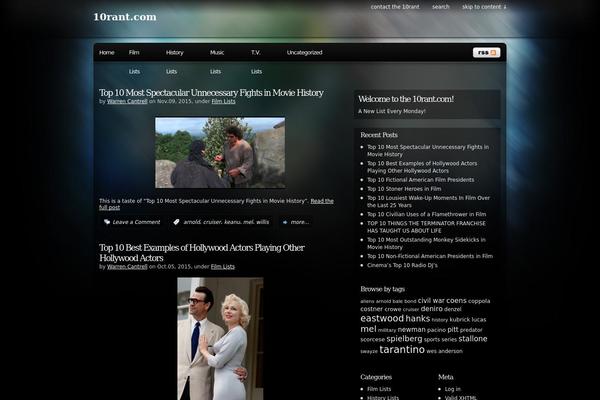Click the Warren Cantrell author link on Nov.09 post
This screenshot has height=400, width=600.
[x=127, y=101]
